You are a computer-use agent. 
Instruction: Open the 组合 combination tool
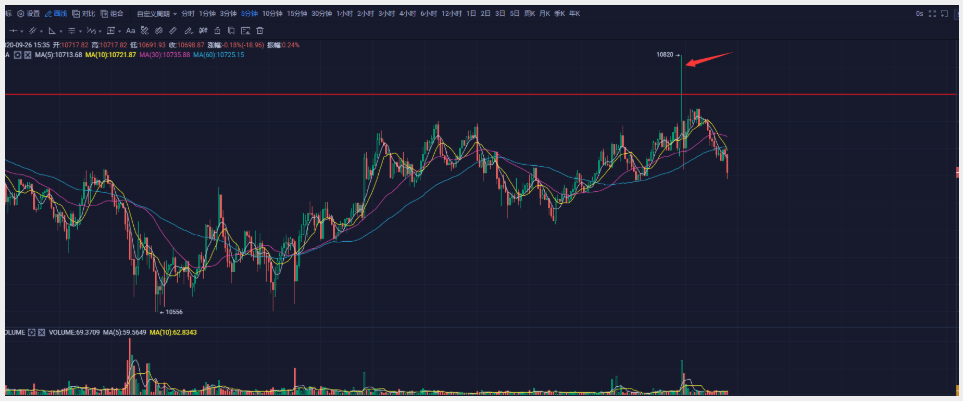[112, 14]
